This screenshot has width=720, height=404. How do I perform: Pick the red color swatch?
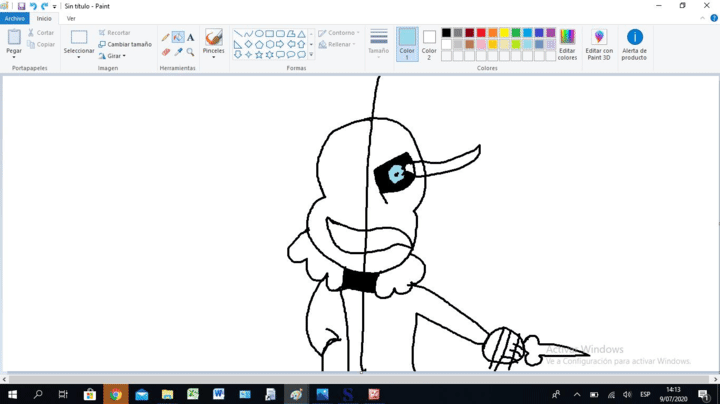pyautogui.click(x=481, y=33)
